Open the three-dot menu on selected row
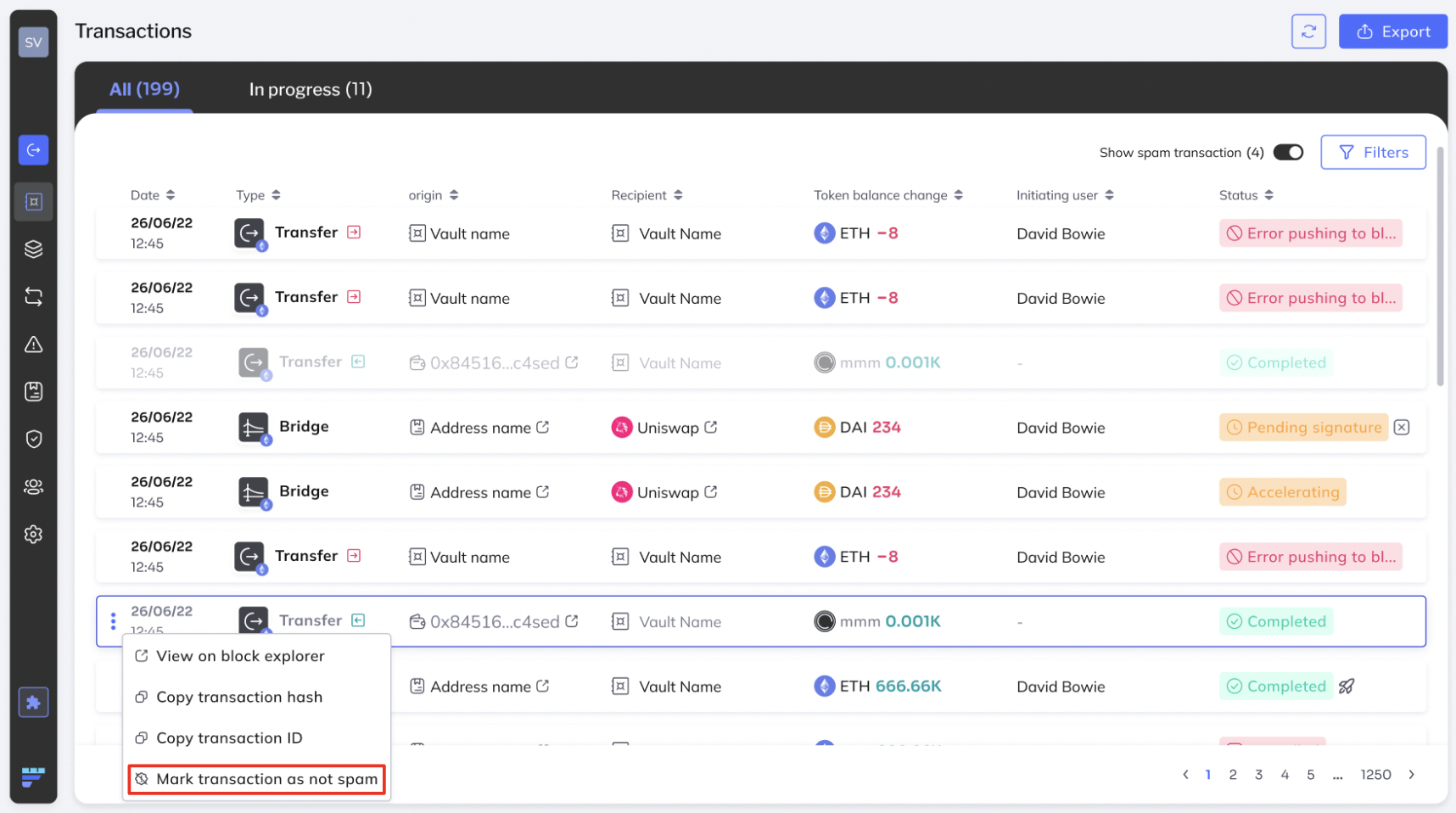 point(113,621)
